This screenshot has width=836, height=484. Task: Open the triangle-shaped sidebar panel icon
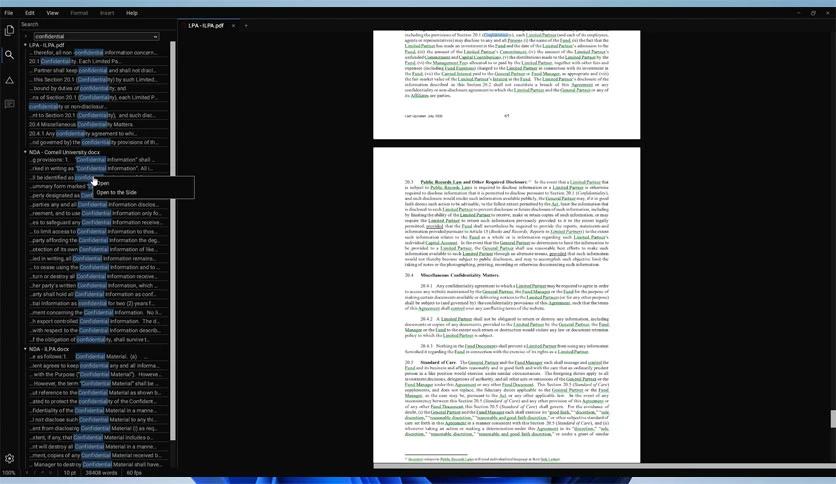click(9, 80)
